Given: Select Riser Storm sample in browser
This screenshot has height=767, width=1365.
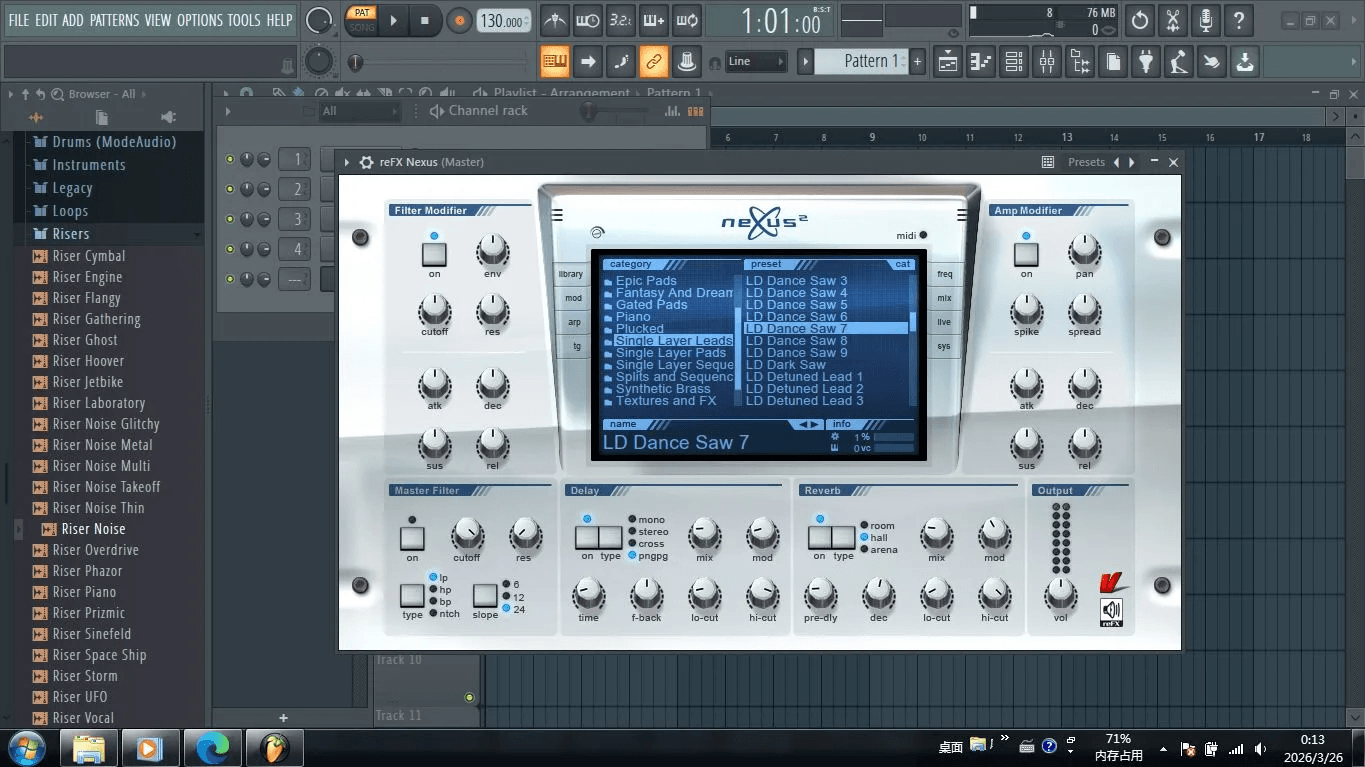Looking at the screenshot, I should pyautogui.click(x=85, y=676).
